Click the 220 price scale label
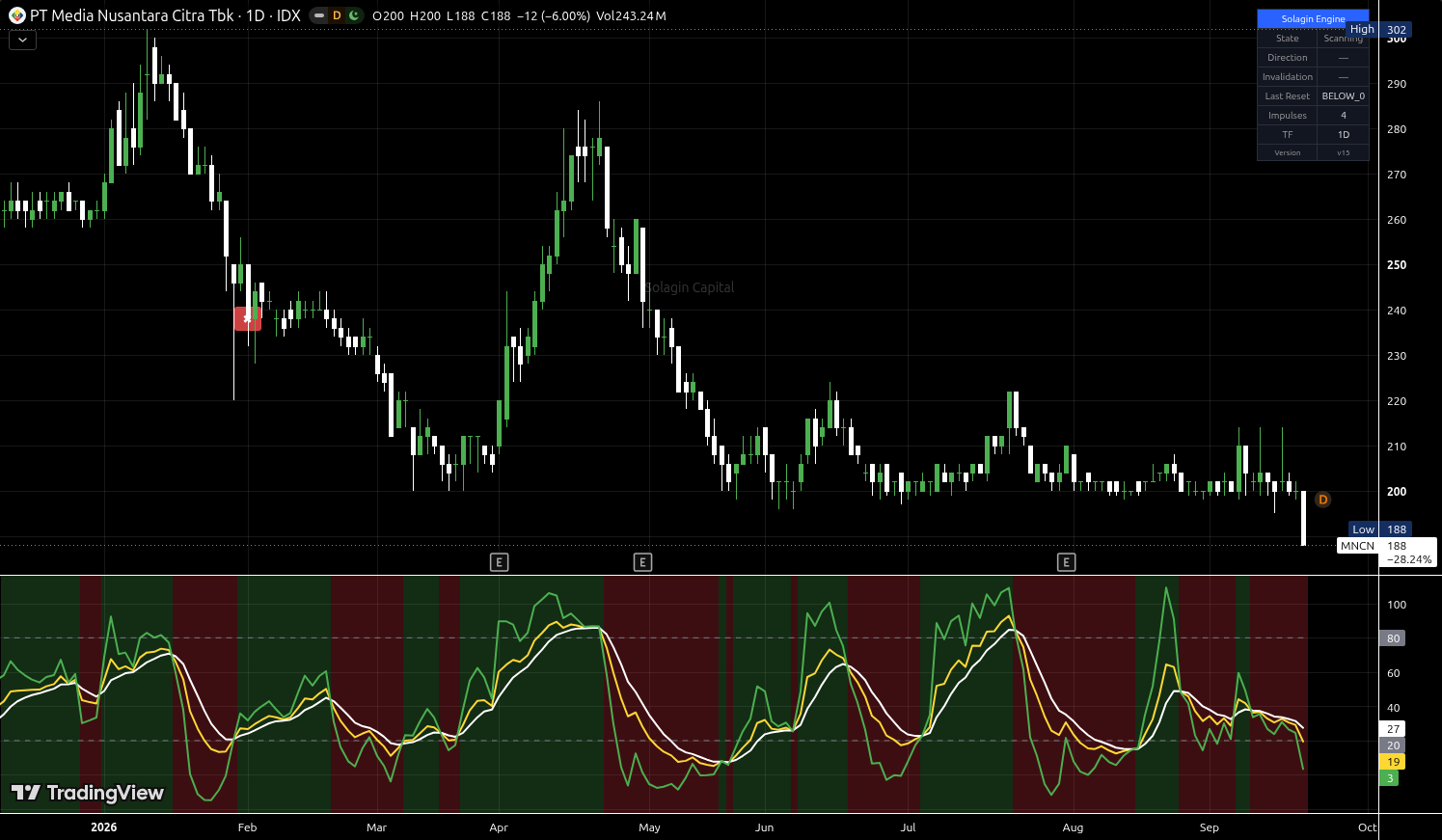The width and height of the screenshot is (1442, 840). [1397, 401]
